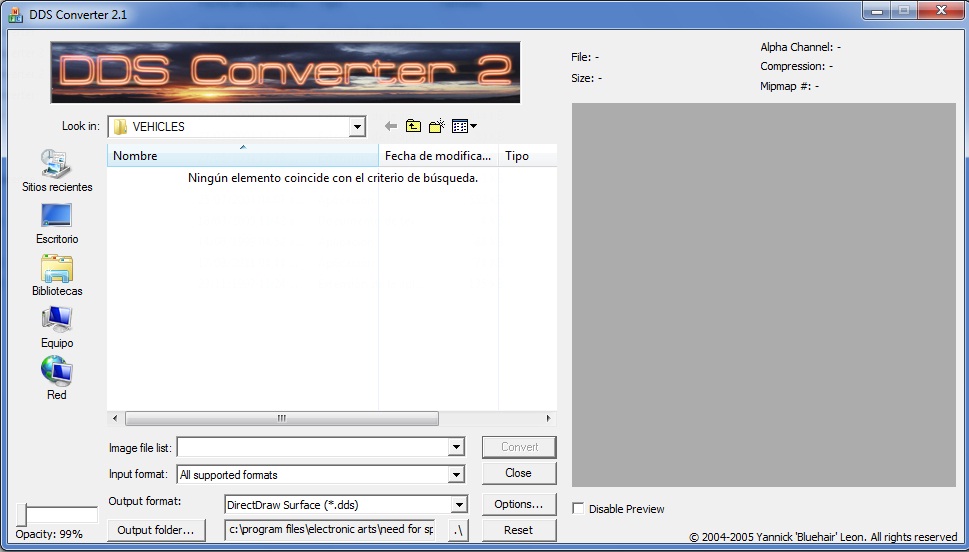Click left arrow of file list scrollbar

coord(115,418)
